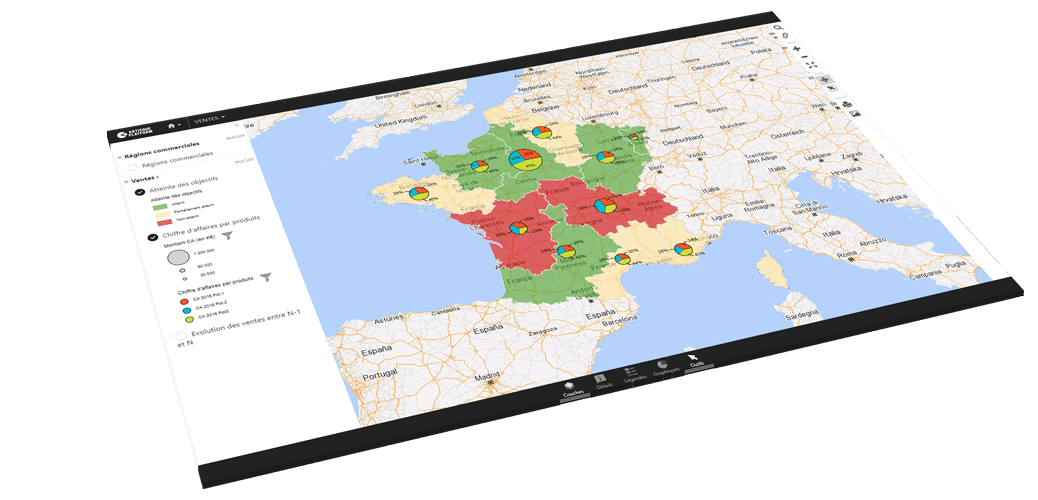1038x500 pixels.
Task: Click the Sardegna label on the map
Action: click(x=800, y=317)
